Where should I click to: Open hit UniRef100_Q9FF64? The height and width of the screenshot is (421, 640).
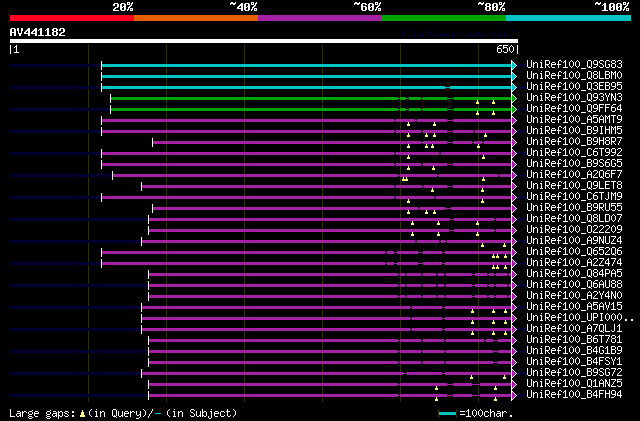tap(574, 109)
